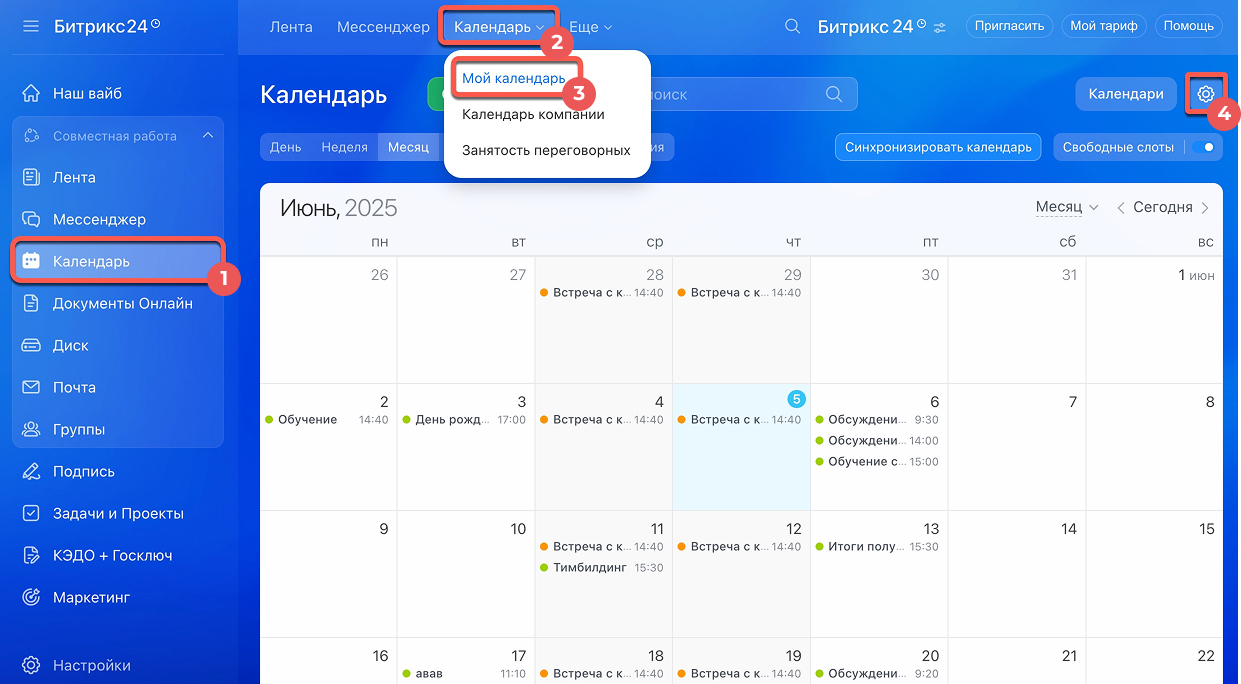This screenshot has height=684, width=1241.
Task: Open the hamburger menu icon
Action: [x=31, y=27]
